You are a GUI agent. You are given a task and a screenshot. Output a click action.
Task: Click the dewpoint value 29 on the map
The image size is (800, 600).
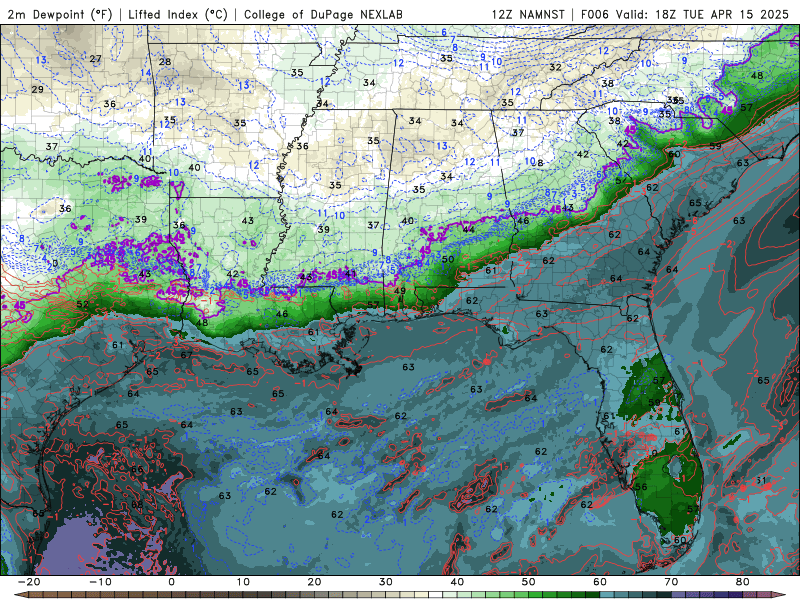[x=37, y=89]
